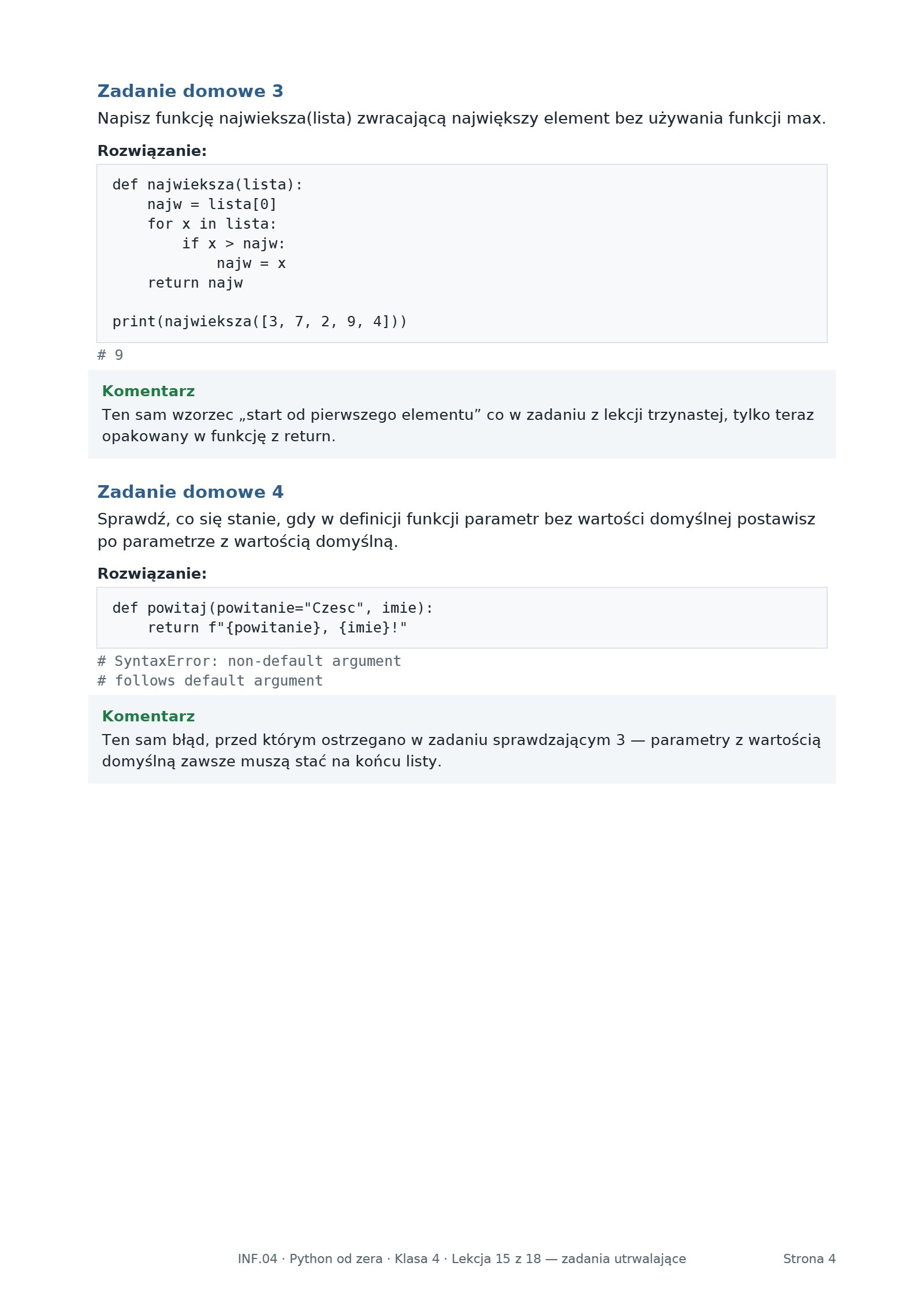Click the follows default argument line
This screenshot has width=924, height=1307.
tap(210, 681)
